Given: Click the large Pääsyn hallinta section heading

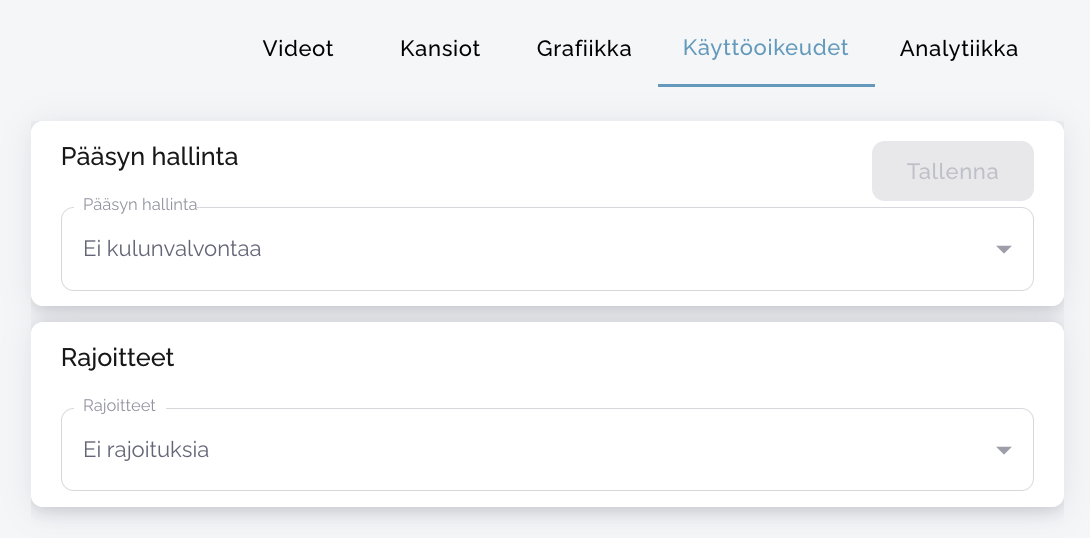Looking at the screenshot, I should tap(149, 157).
